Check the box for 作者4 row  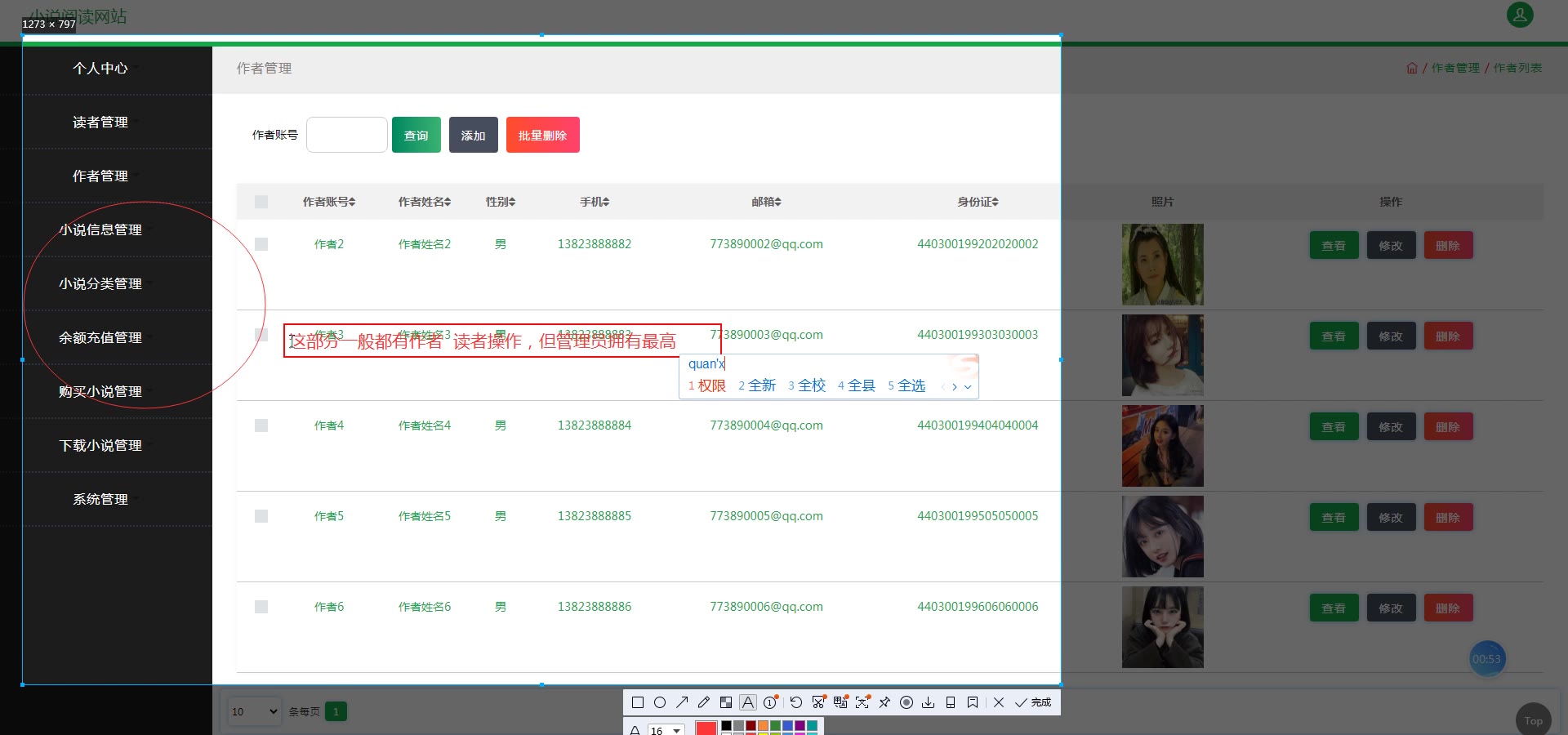coord(261,425)
